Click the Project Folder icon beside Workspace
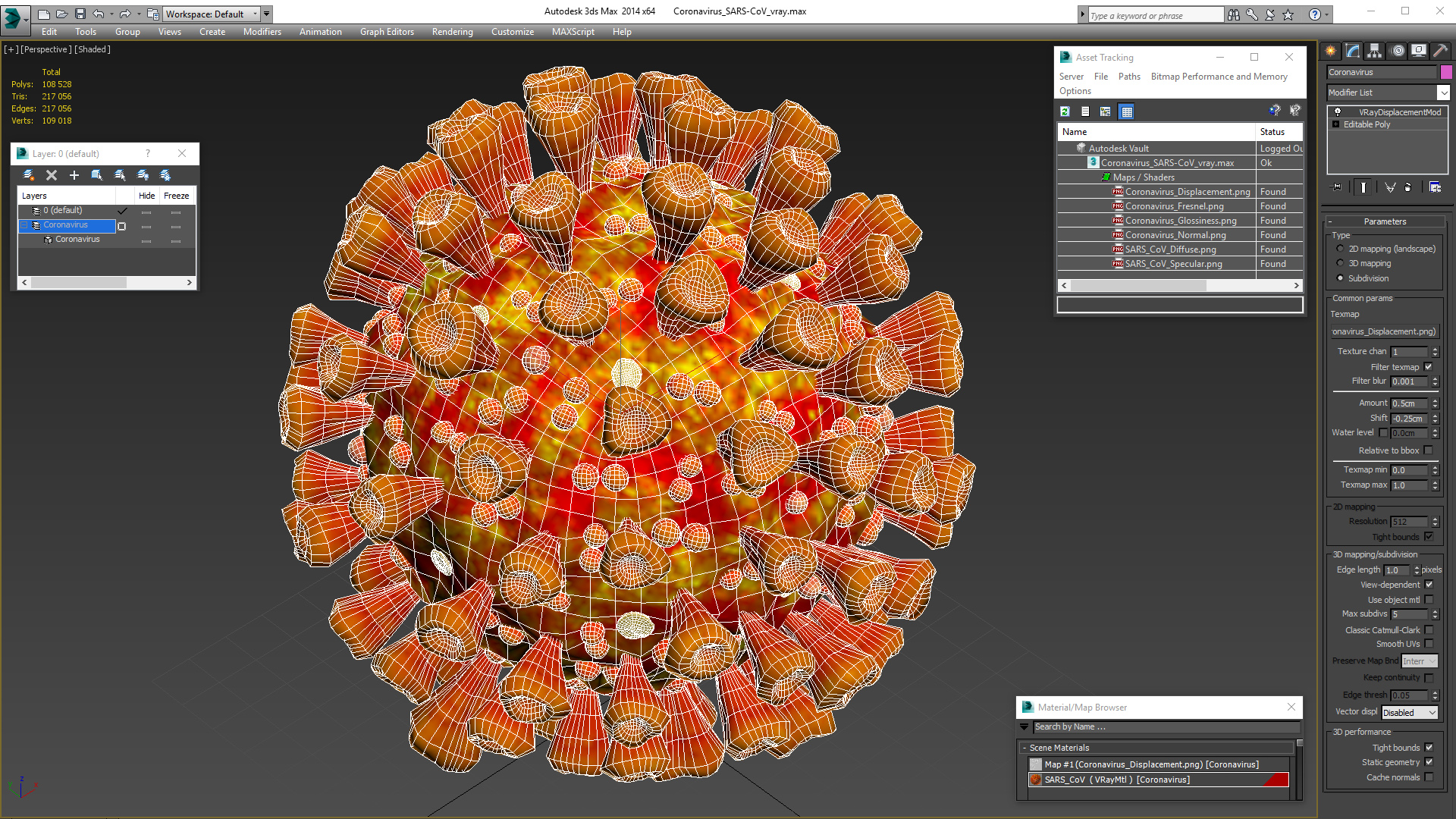The width and height of the screenshot is (1456, 819). point(153,14)
